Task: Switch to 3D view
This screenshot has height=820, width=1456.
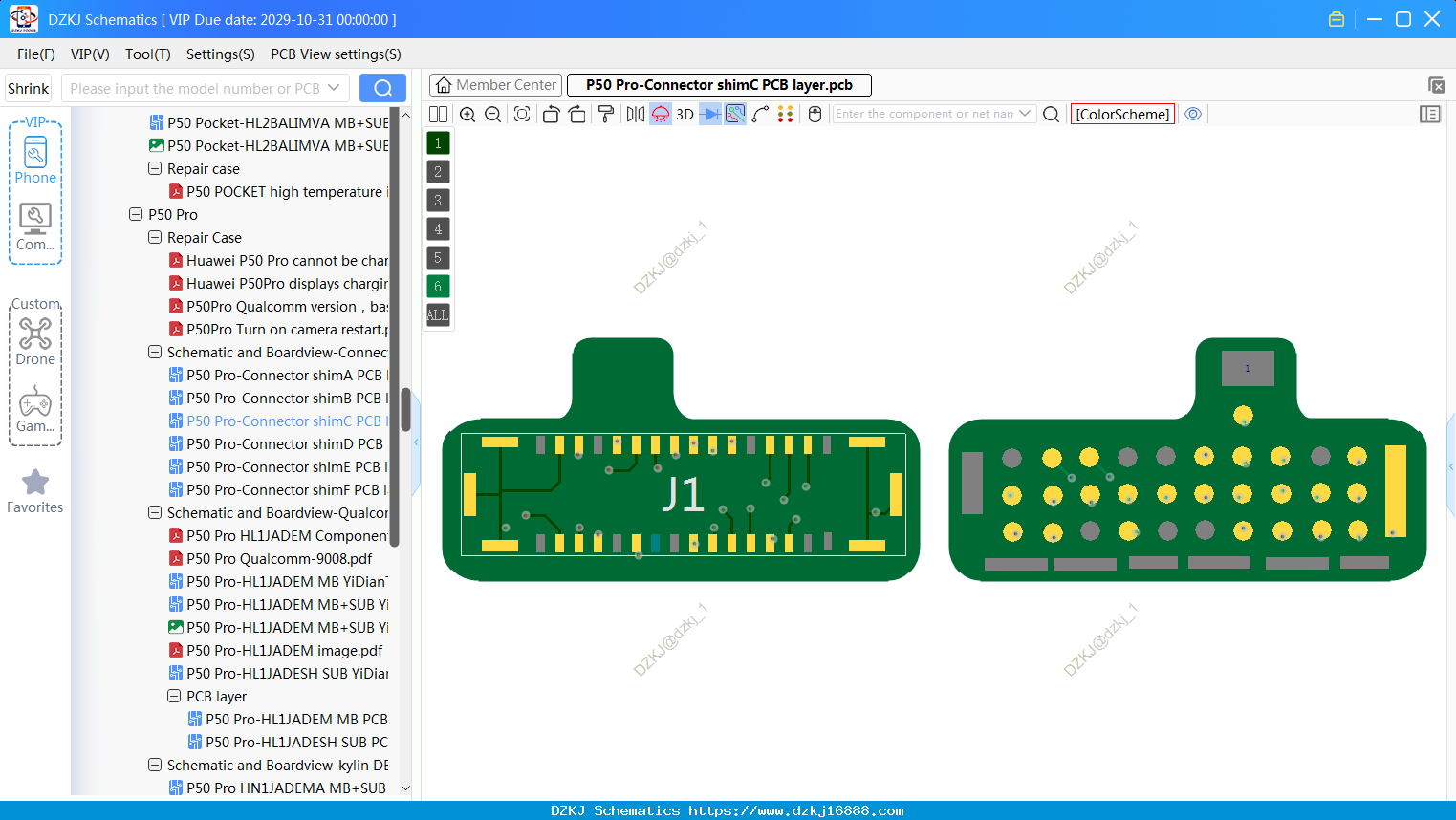Action: pyautogui.click(x=685, y=114)
